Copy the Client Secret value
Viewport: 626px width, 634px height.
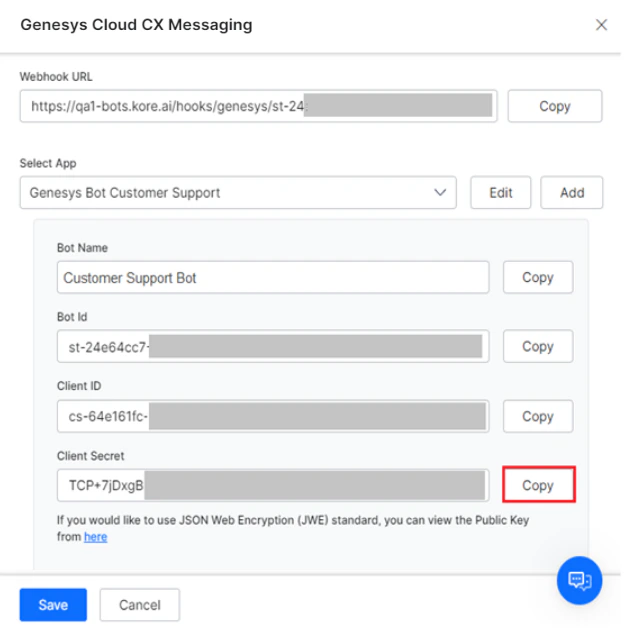[538, 485]
